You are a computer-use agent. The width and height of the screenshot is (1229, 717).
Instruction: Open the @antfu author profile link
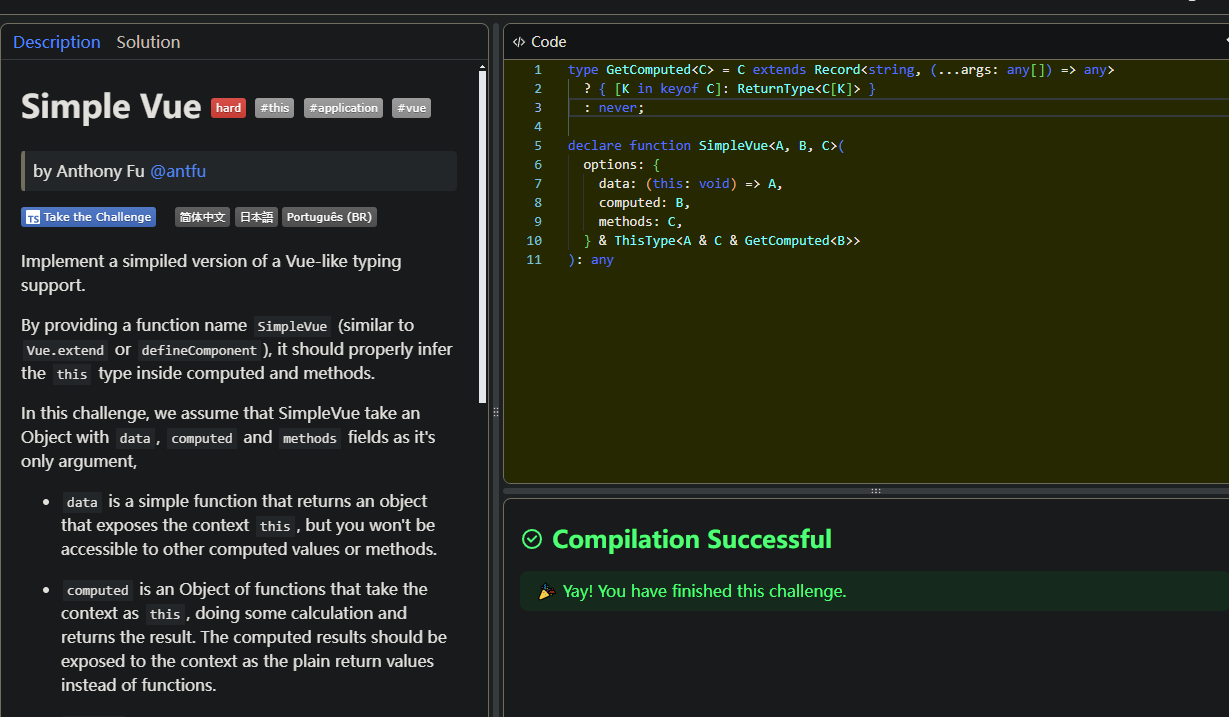pos(178,171)
